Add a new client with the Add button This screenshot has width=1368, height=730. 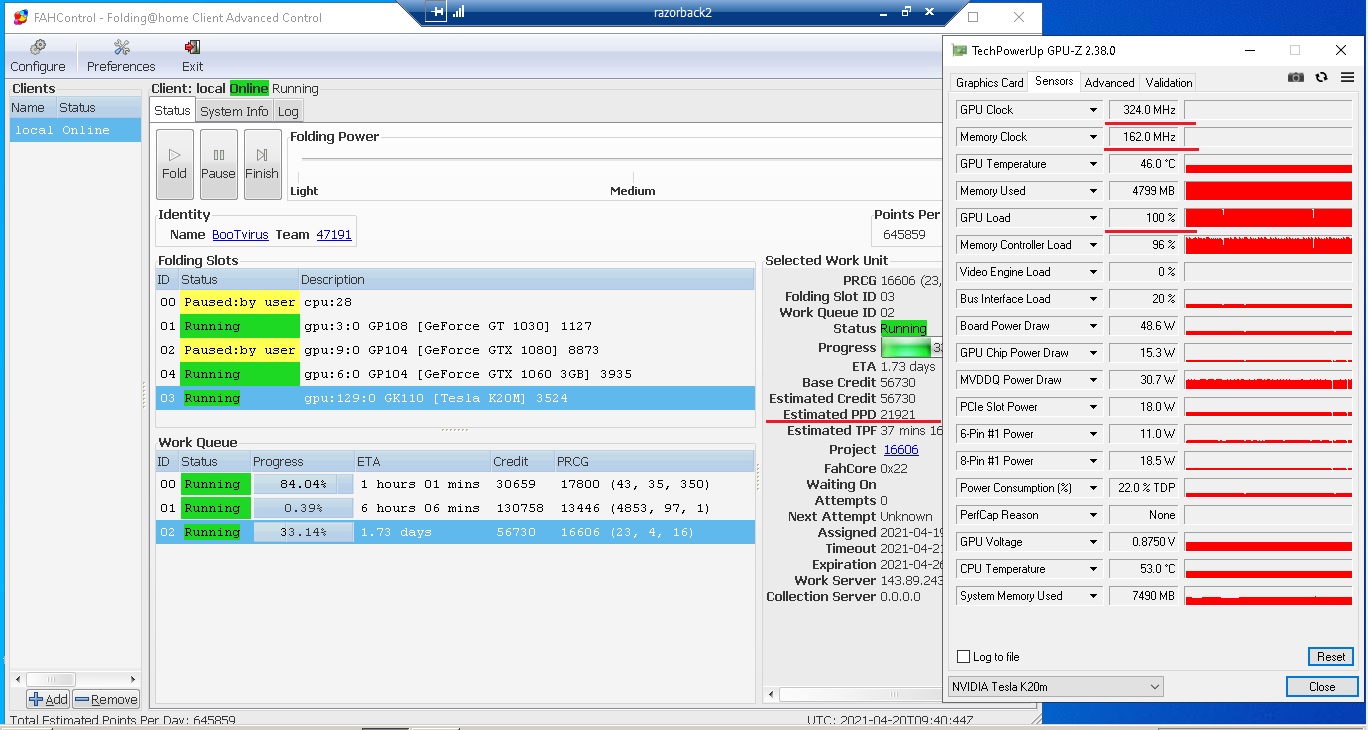(48, 700)
